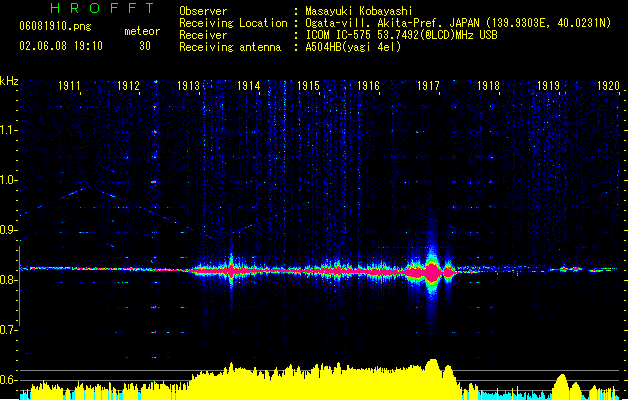The height and width of the screenshot is (400, 629).
Task: Click the 1911 time marker
Action: (x=69, y=86)
